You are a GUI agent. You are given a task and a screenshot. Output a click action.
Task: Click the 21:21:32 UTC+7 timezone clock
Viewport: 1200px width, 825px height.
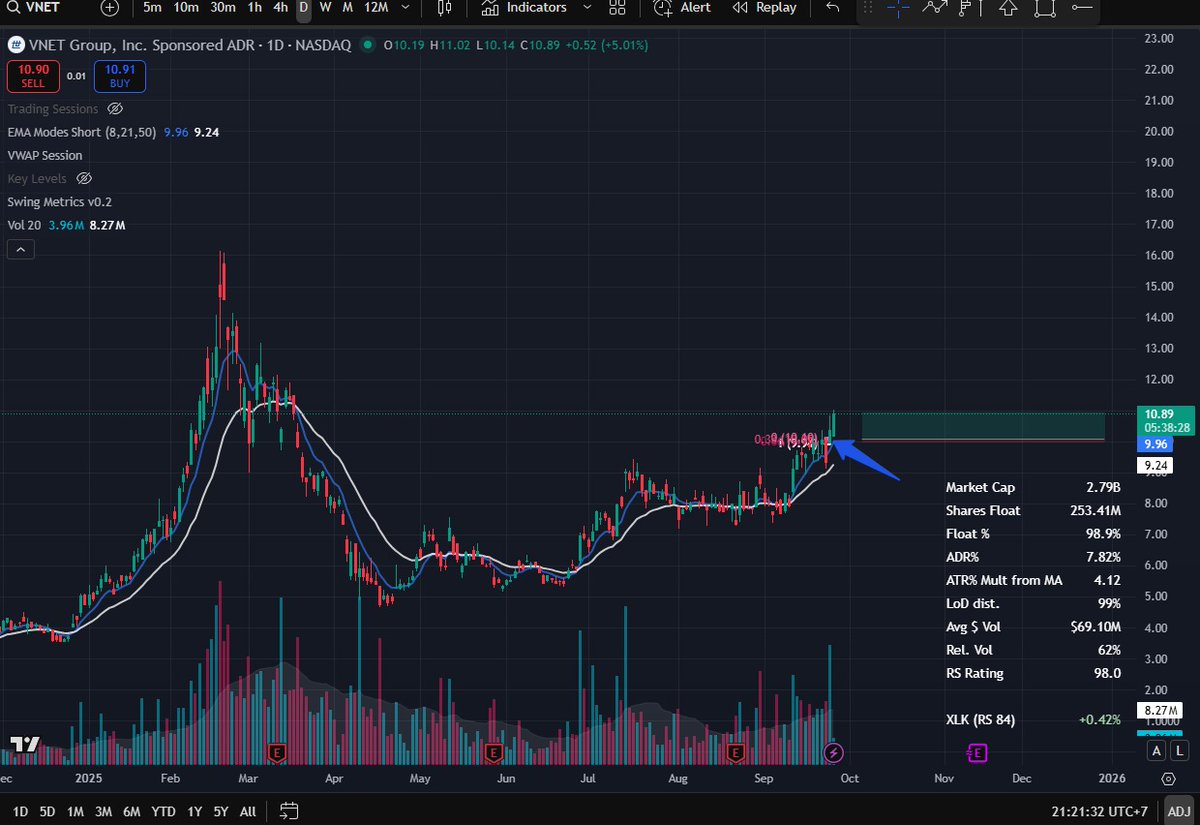(1102, 811)
